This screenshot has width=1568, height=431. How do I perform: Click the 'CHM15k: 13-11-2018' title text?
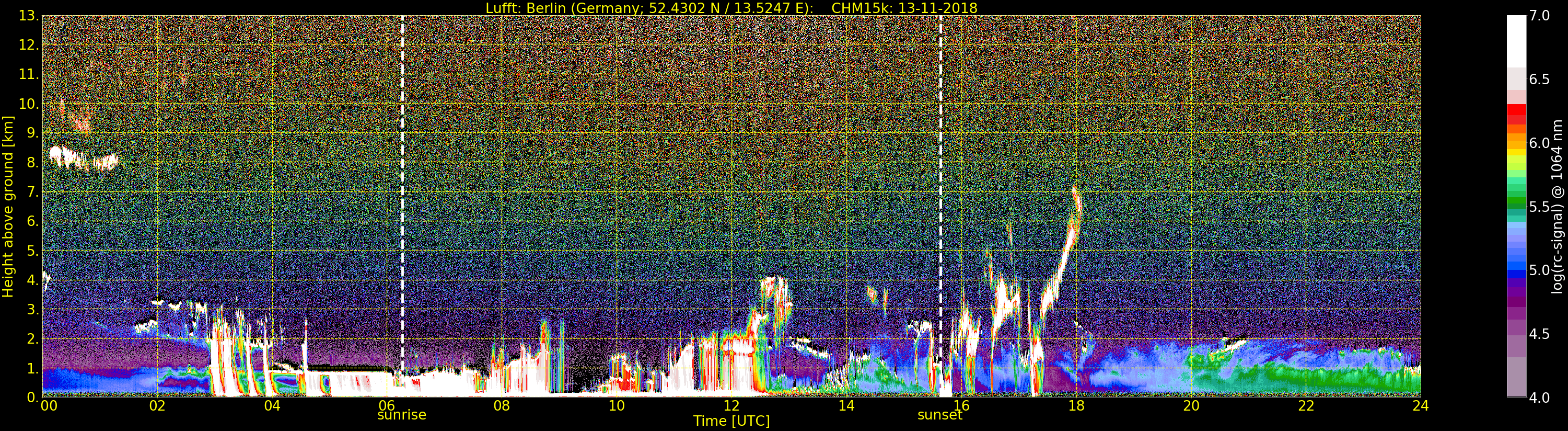click(904, 8)
